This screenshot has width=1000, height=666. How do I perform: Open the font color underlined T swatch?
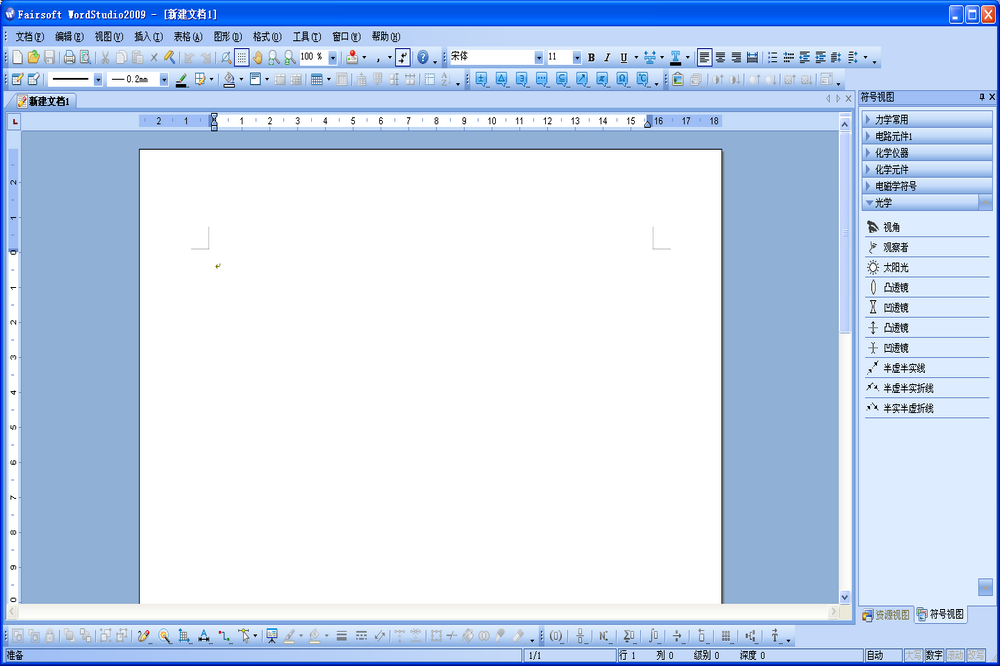[x=676, y=58]
